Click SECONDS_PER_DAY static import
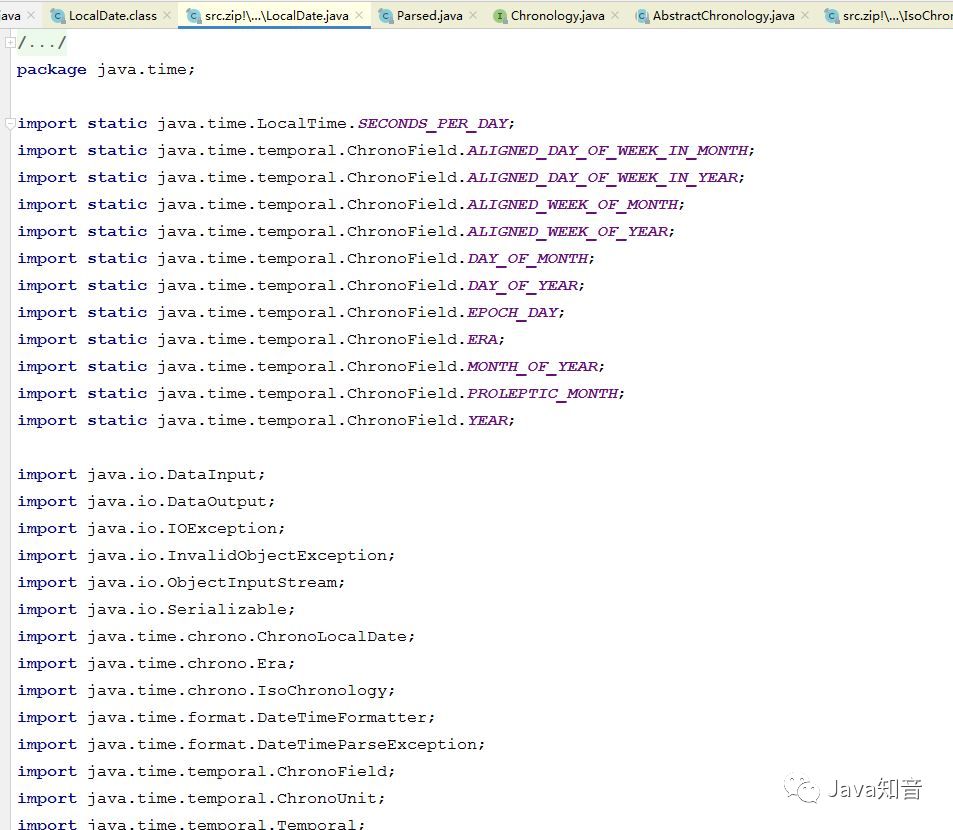 point(433,123)
